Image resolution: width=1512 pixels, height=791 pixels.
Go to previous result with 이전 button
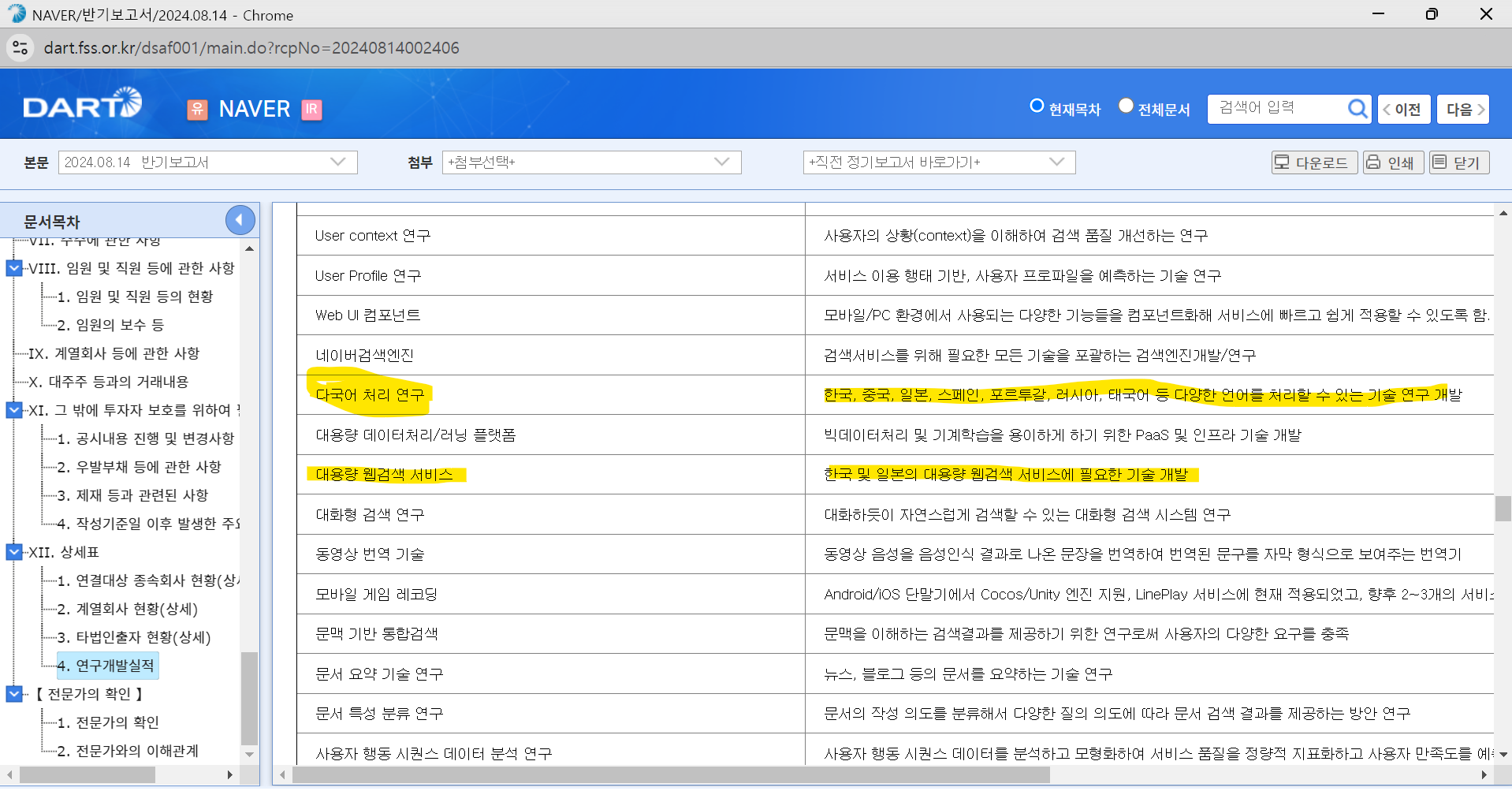pyautogui.click(x=1404, y=109)
